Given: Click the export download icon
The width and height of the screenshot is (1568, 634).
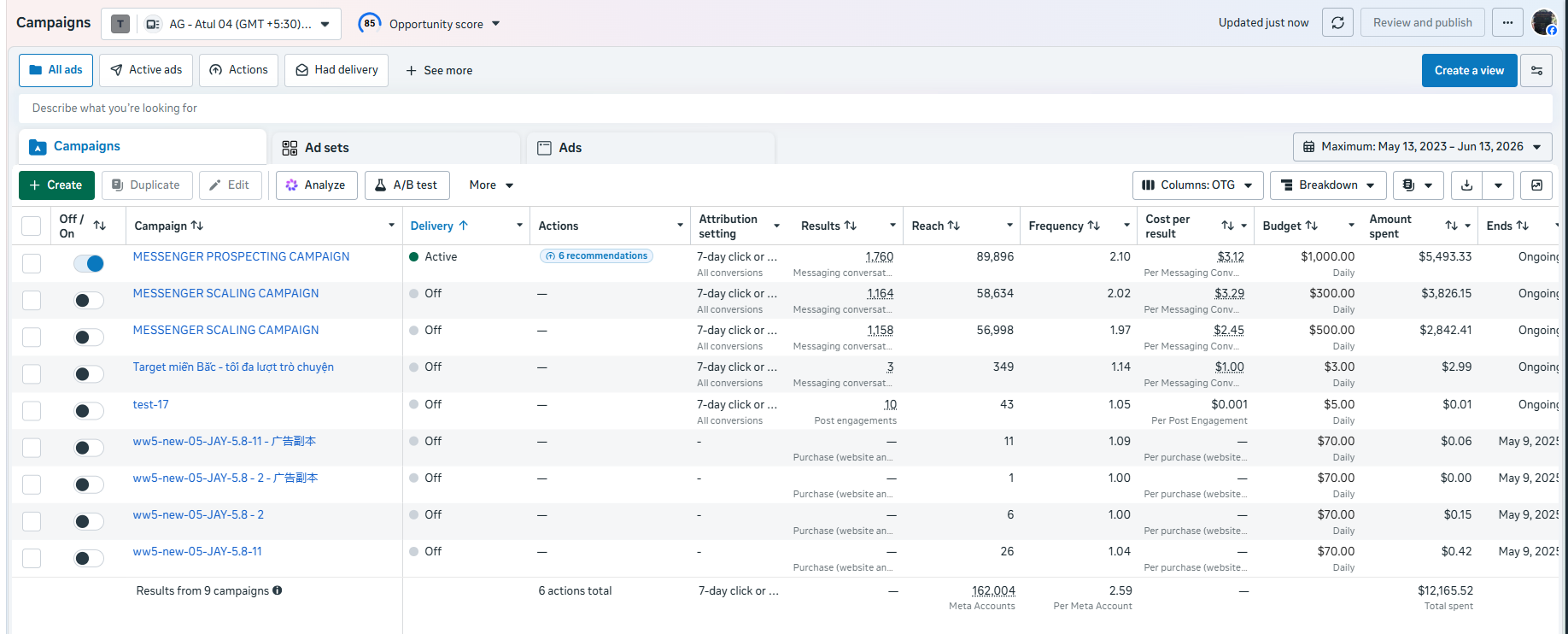Looking at the screenshot, I should pos(1466,185).
